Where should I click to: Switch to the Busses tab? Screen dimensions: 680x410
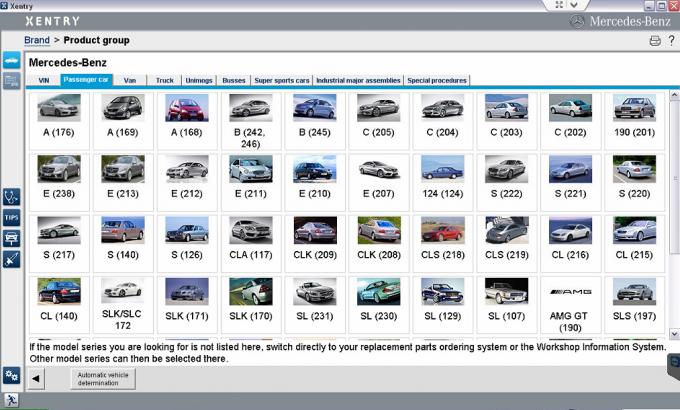(x=233, y=80)
